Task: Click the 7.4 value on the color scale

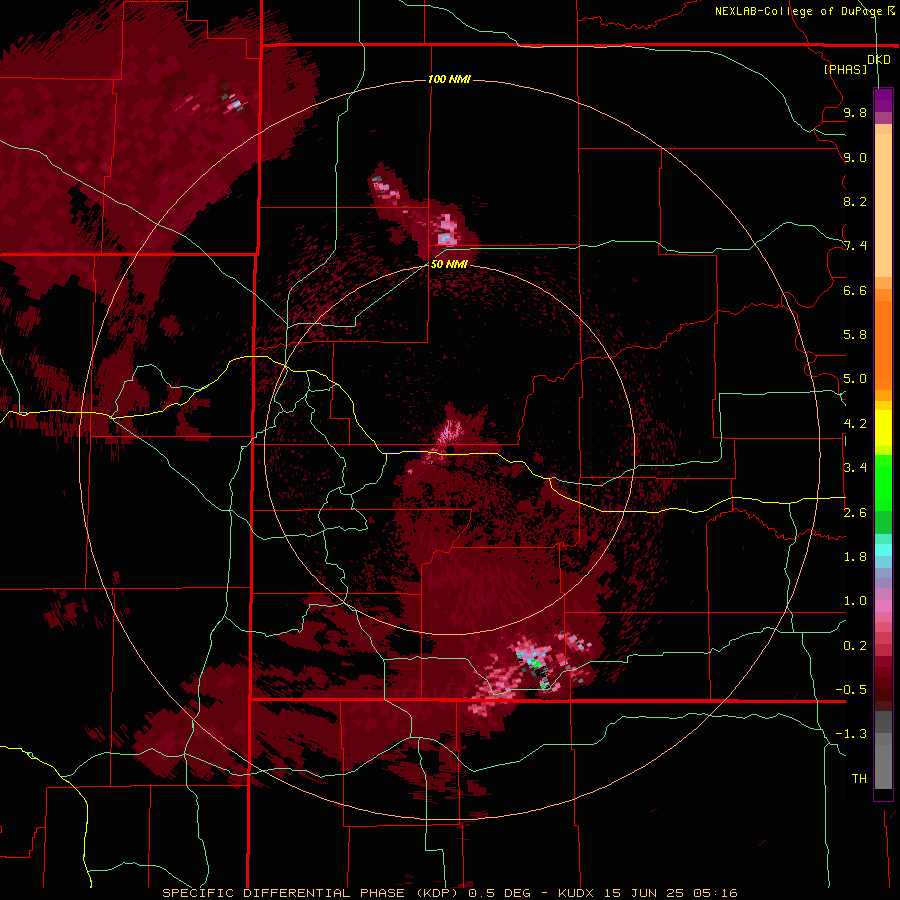Action: pyautogui.click(x=855, y=246)
